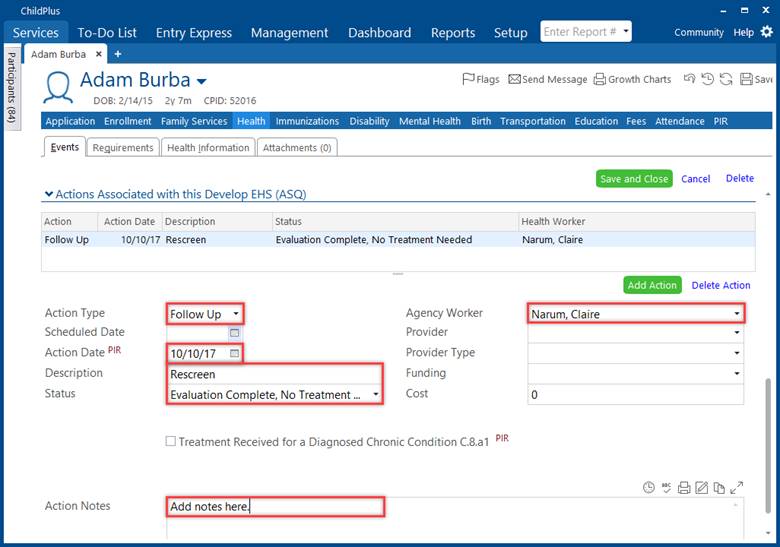Click the Send Message envelope icon
This screenshot has height=547, width=780.
click(x=546, y=79)
